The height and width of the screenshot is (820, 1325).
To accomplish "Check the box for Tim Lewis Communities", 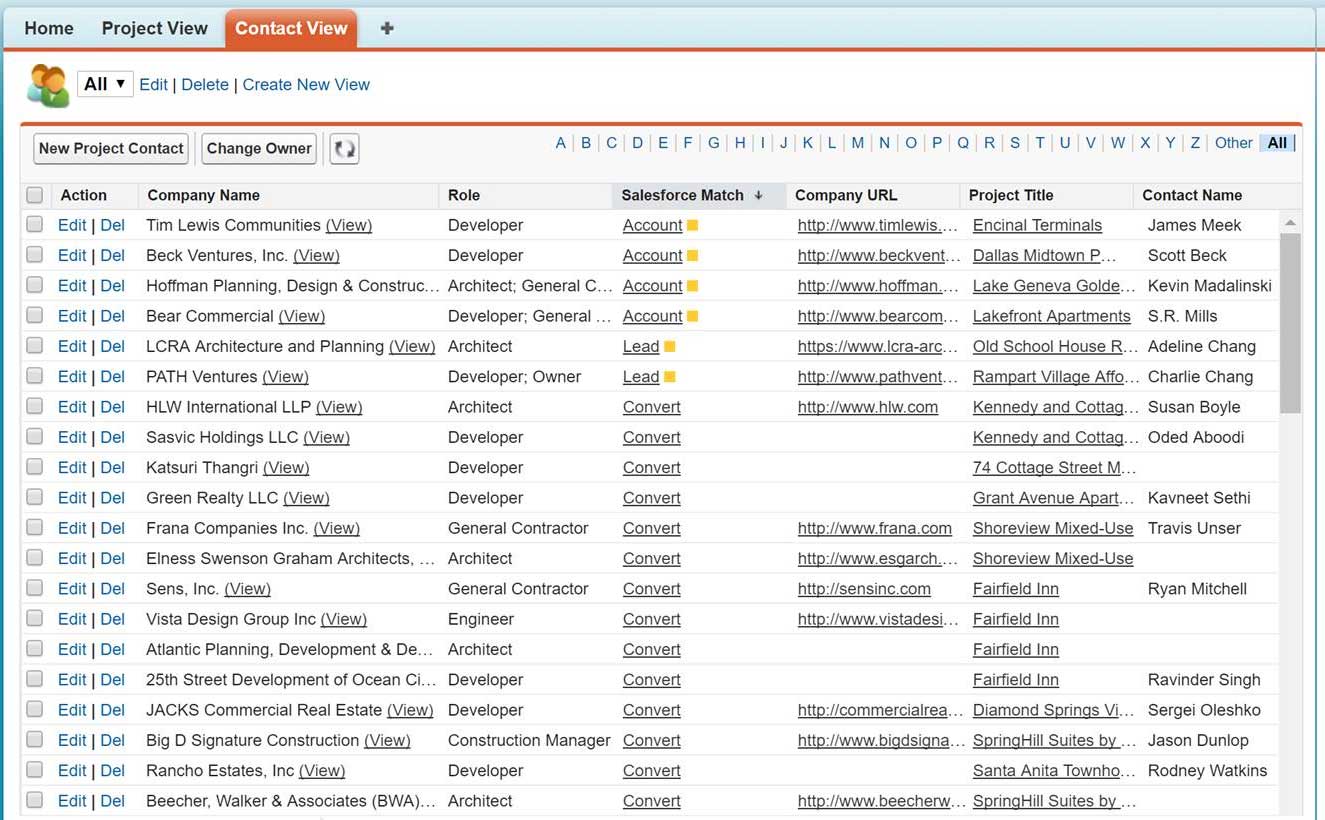I will pyautogui.click(x=35, y=225).
